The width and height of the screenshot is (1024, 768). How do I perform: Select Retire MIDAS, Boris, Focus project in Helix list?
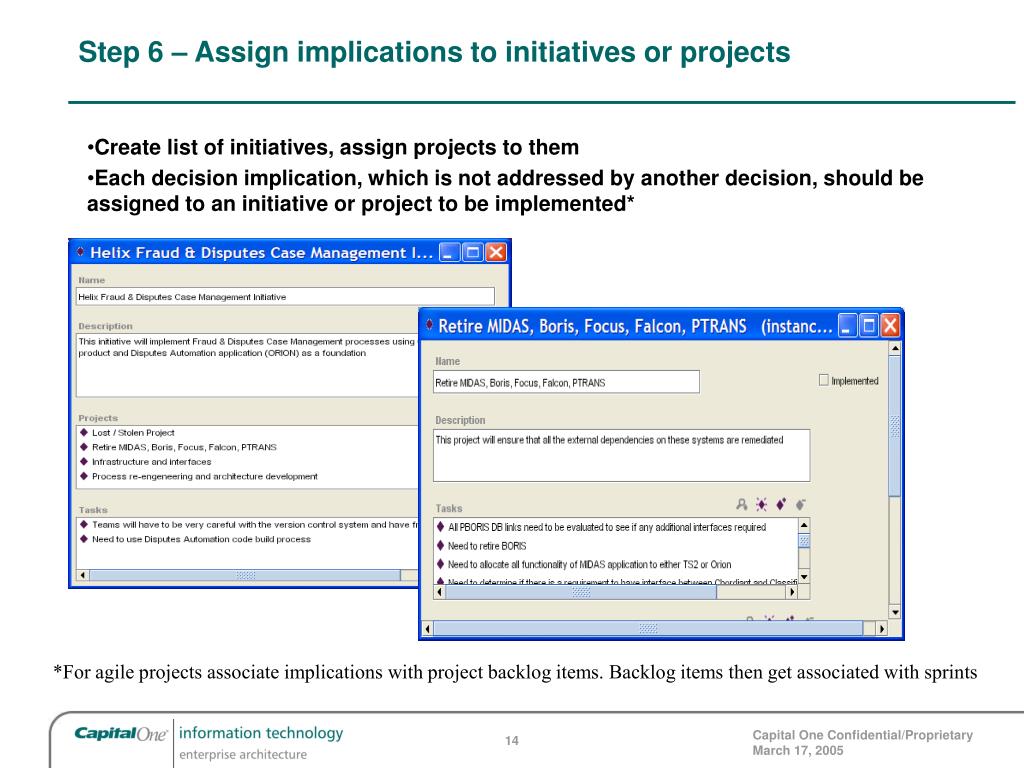point(178,447)
